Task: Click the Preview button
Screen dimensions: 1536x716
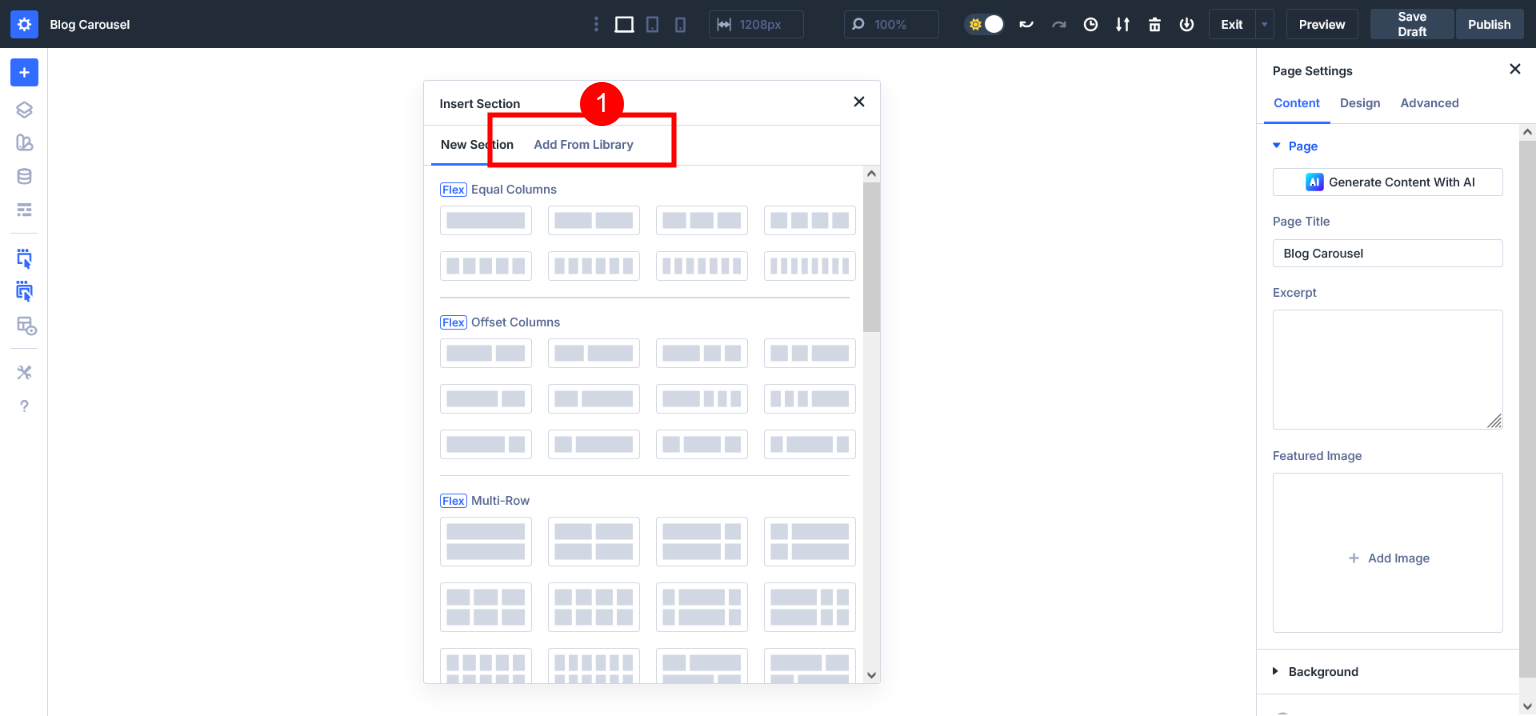Action: tap(1322, 24)
